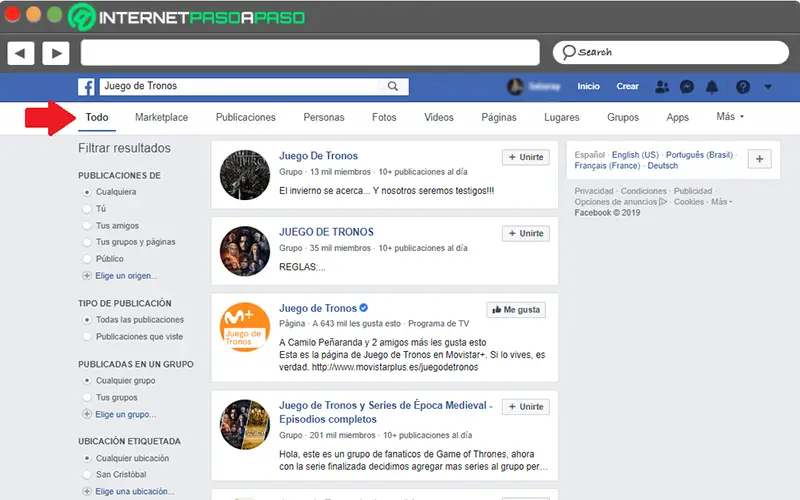Open the Deutsch language link
The width and height of the screenshot is (800, 500).
pos(663,165)
